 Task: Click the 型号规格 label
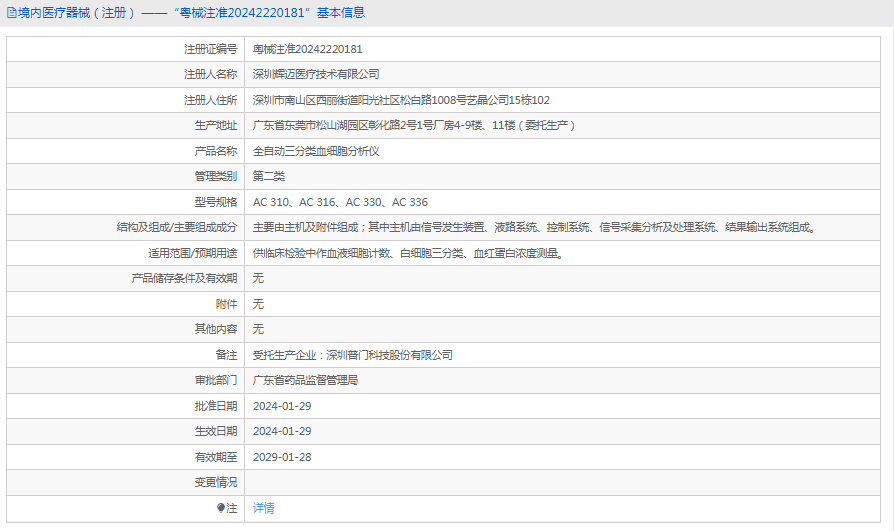(x=216, y=202)
